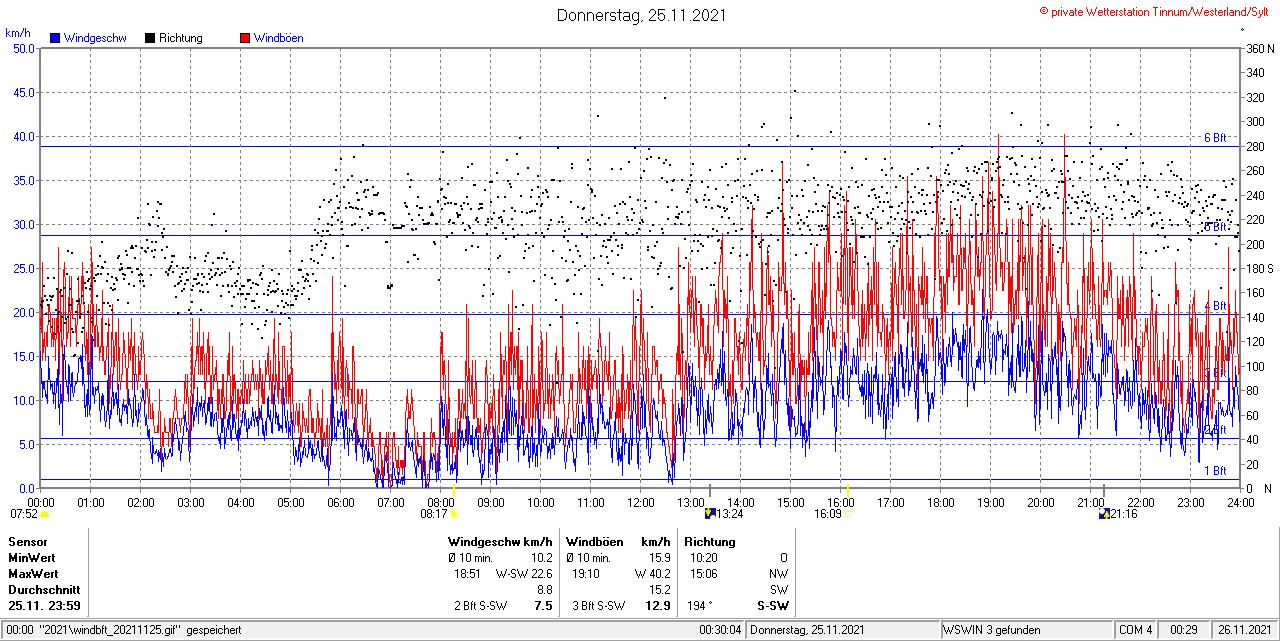Click the yellow sun icon next to 08:17

tap(455, 514)
